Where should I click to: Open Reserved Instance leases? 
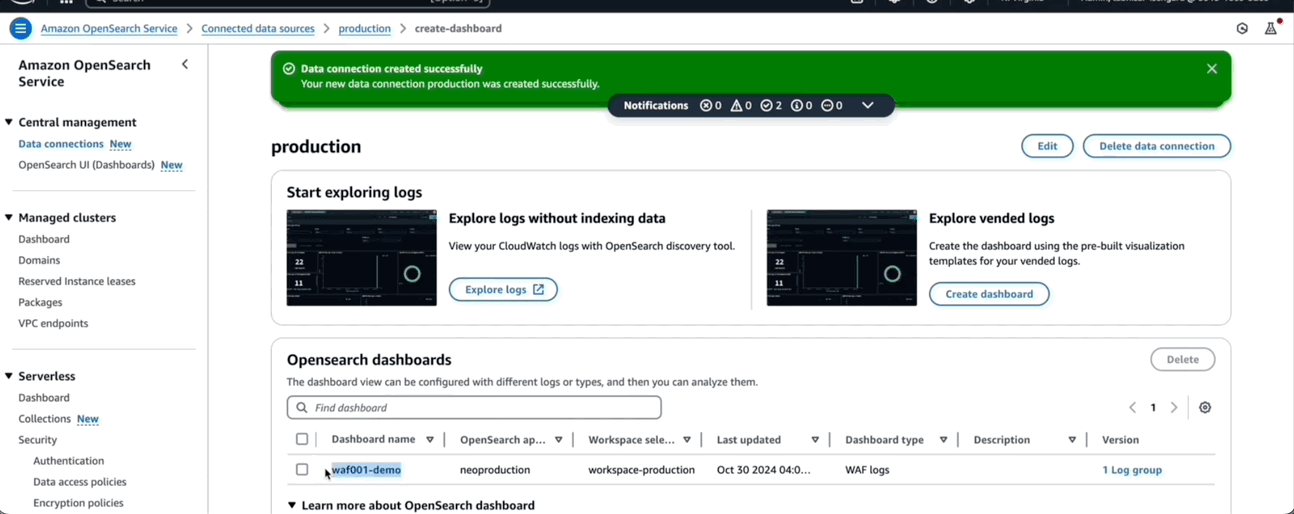77,281
